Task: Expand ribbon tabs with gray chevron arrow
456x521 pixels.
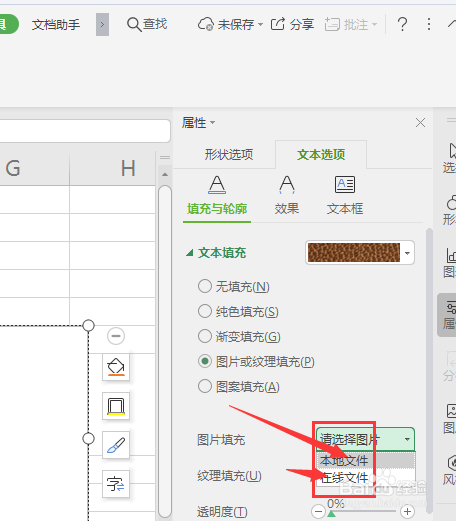Action: (x=102, y=24)
